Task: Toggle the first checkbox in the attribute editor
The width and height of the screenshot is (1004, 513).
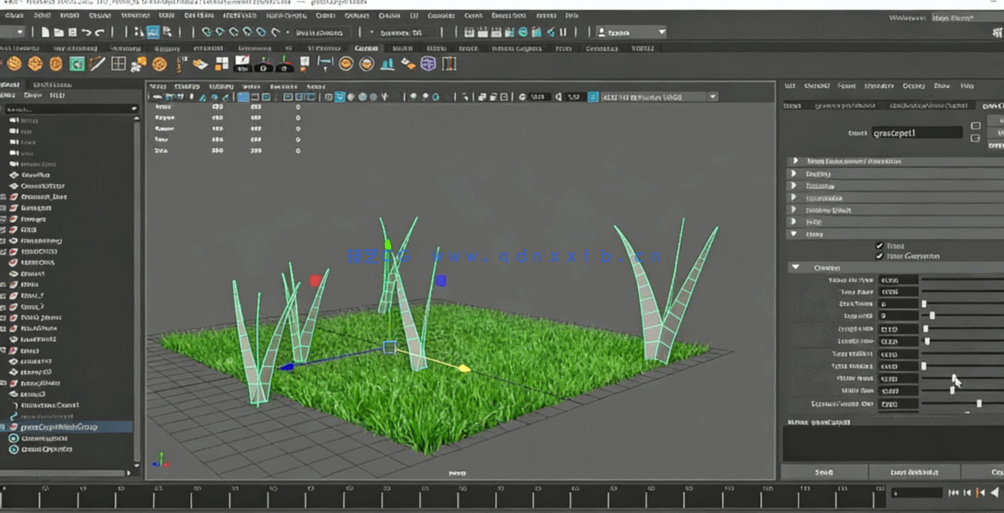Action: [880, 245]
